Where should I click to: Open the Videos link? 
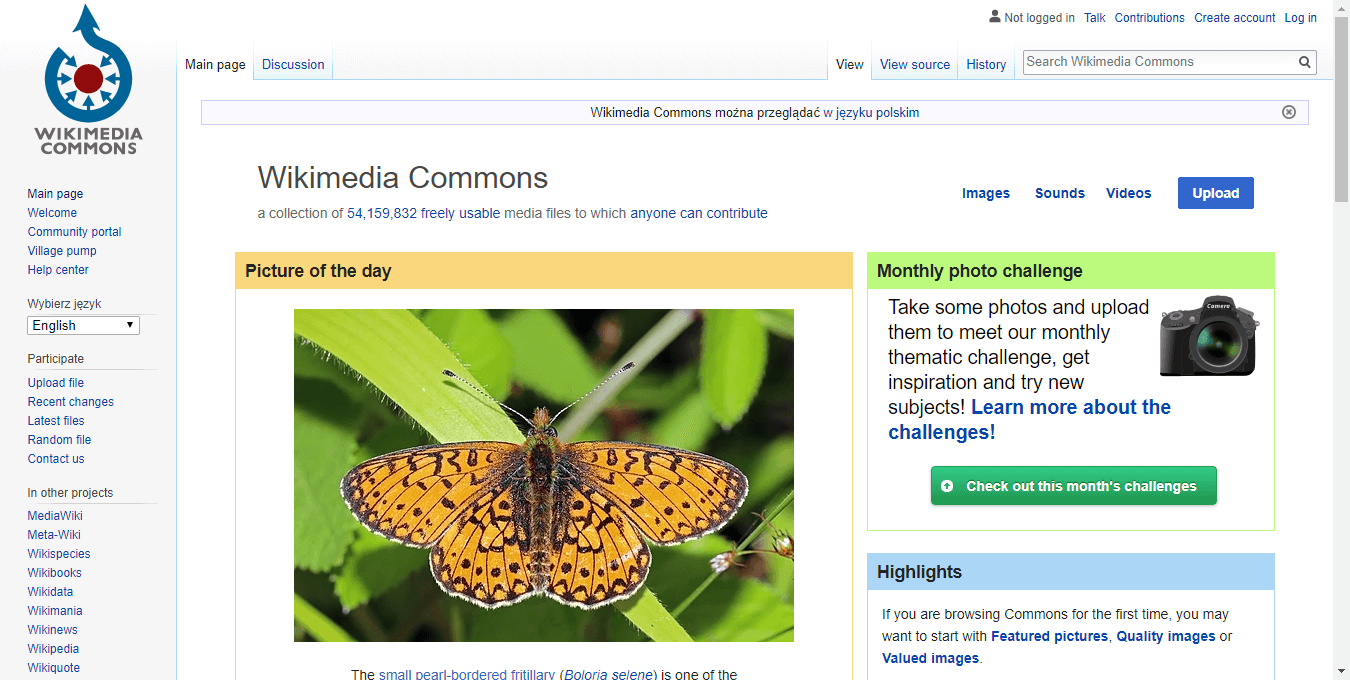coord(1128,194)
